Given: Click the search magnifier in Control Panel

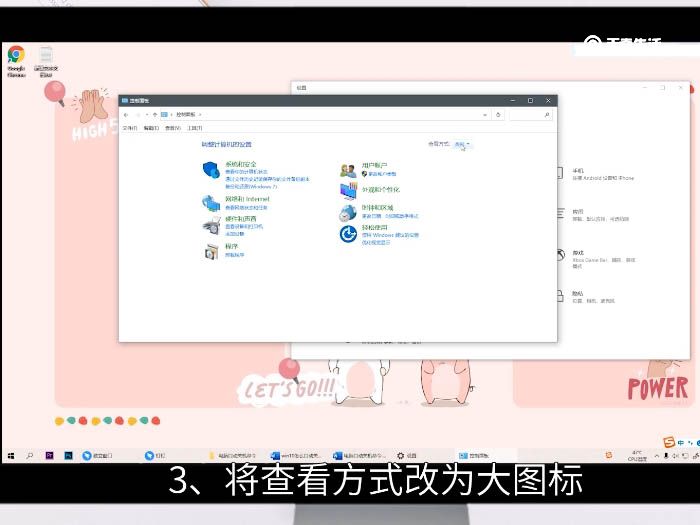Looking at the screenshot, I should coord(546,115).
